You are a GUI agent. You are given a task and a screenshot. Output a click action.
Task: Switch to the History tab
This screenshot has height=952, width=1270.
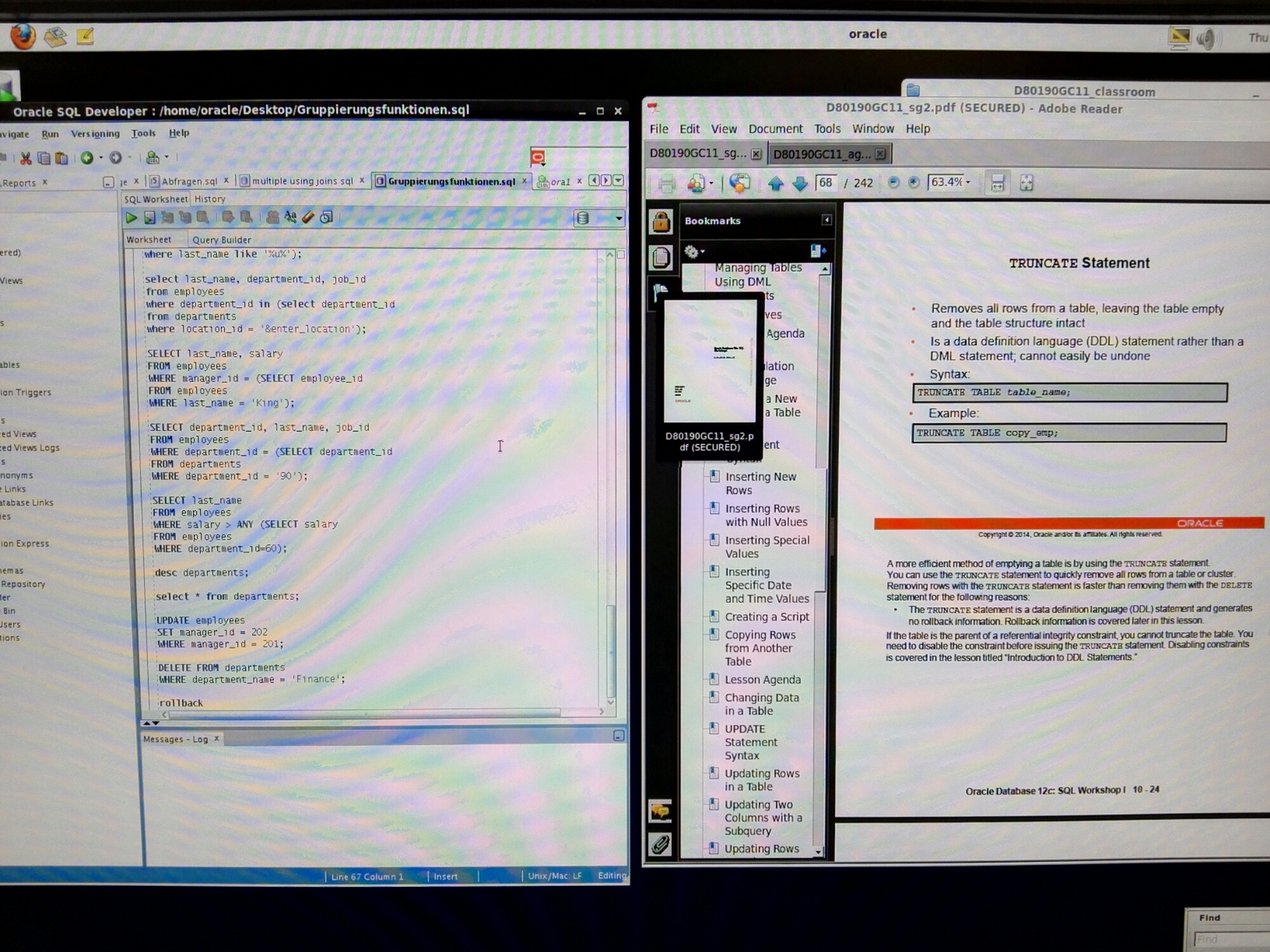pos(210,199)
